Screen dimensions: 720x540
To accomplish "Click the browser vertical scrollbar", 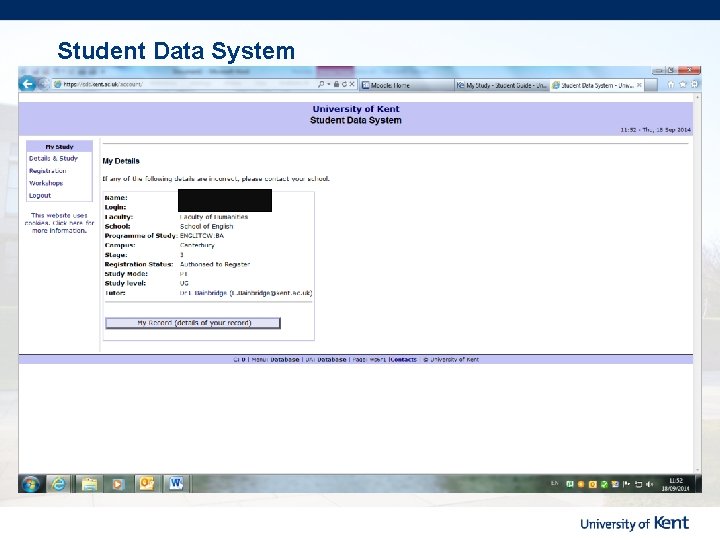I will (698, 282).
